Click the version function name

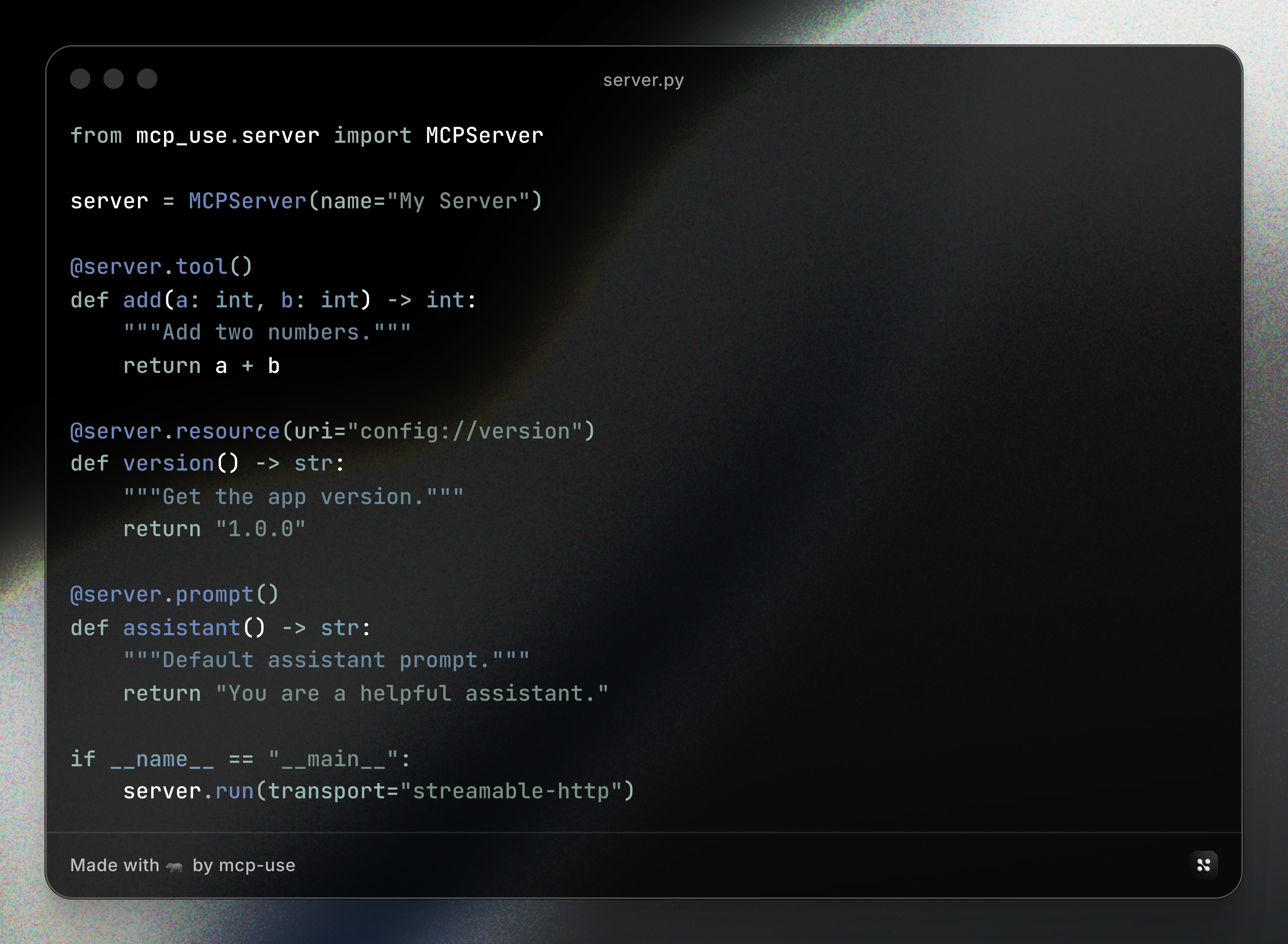pyautogui.click(x=168, y=463)
